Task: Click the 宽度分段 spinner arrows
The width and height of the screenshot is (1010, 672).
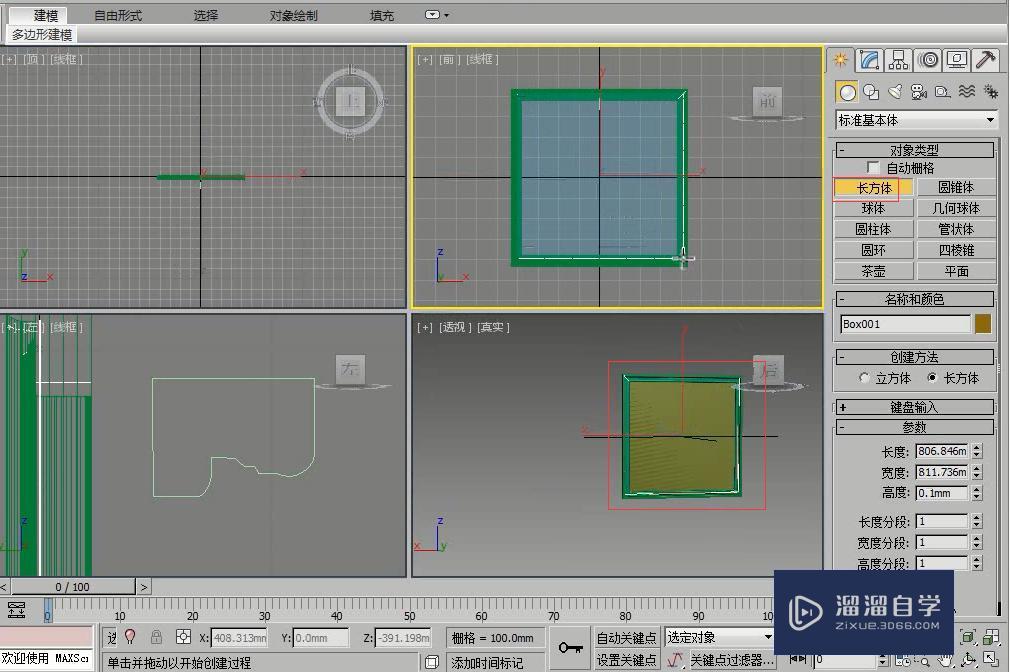Action: pyautogui.click(x=977, y=542)
